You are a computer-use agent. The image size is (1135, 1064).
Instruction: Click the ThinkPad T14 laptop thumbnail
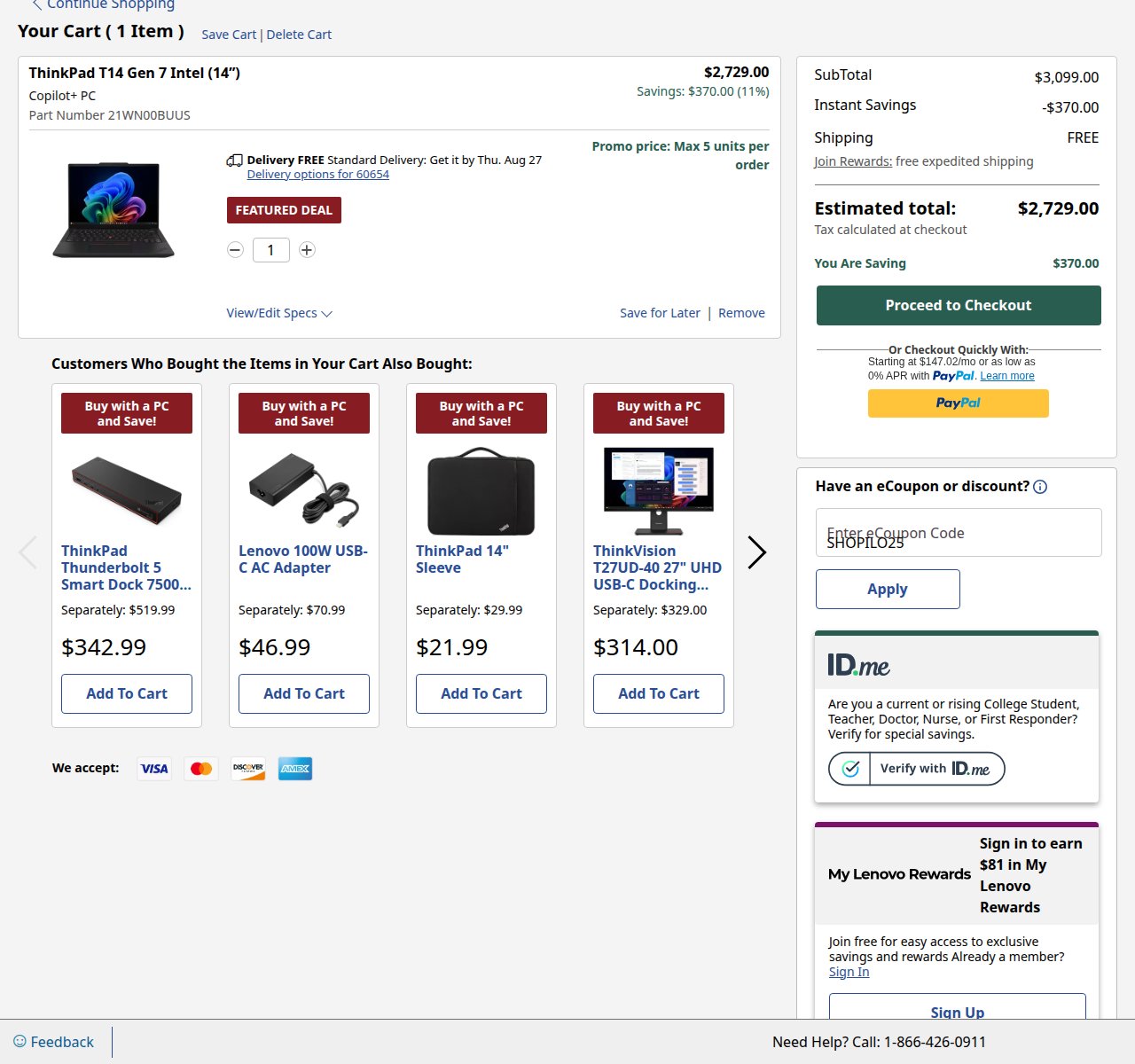click(113, 210)
